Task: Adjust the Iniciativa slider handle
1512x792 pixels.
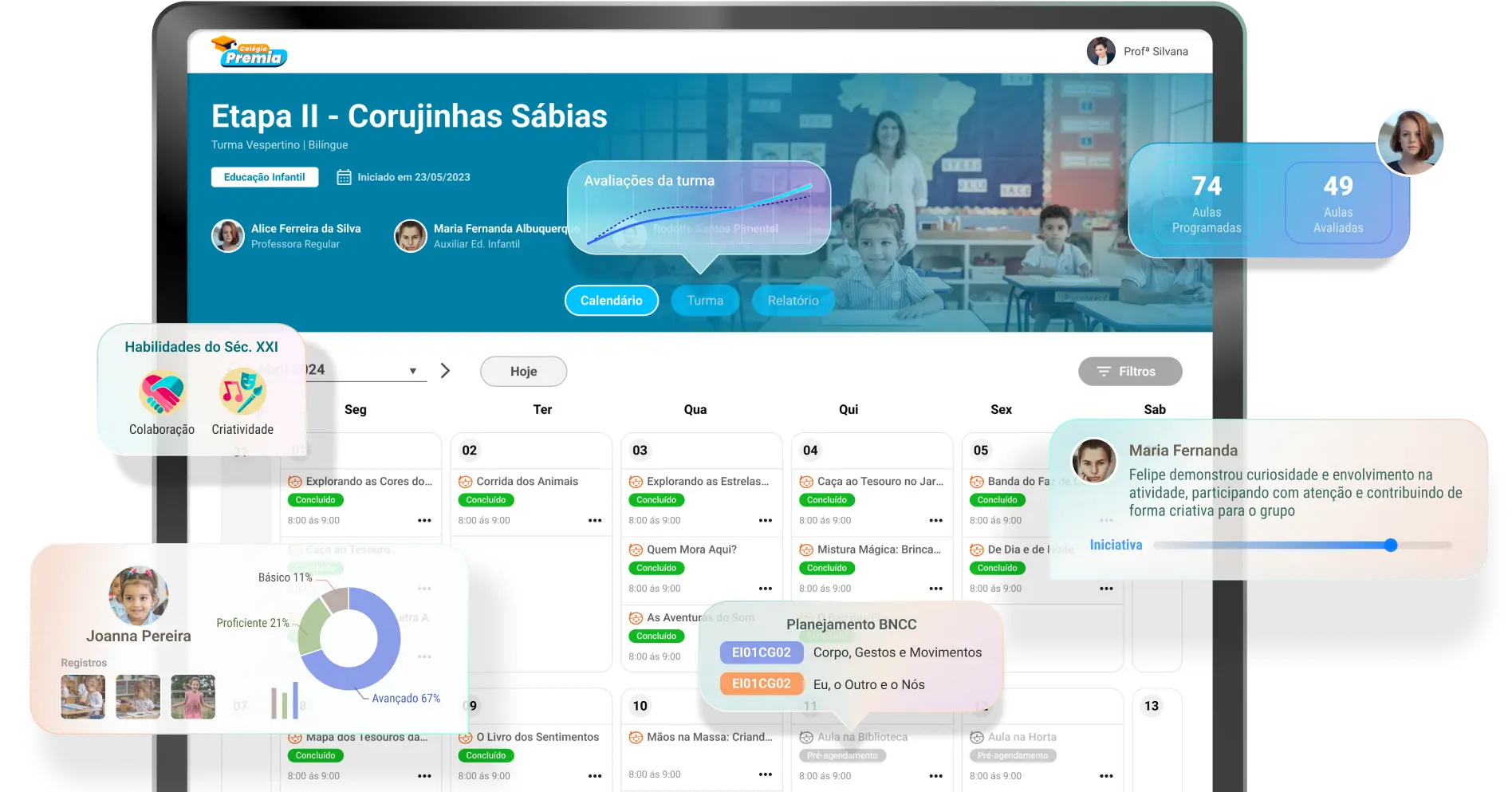Action: pos(1391,546)
